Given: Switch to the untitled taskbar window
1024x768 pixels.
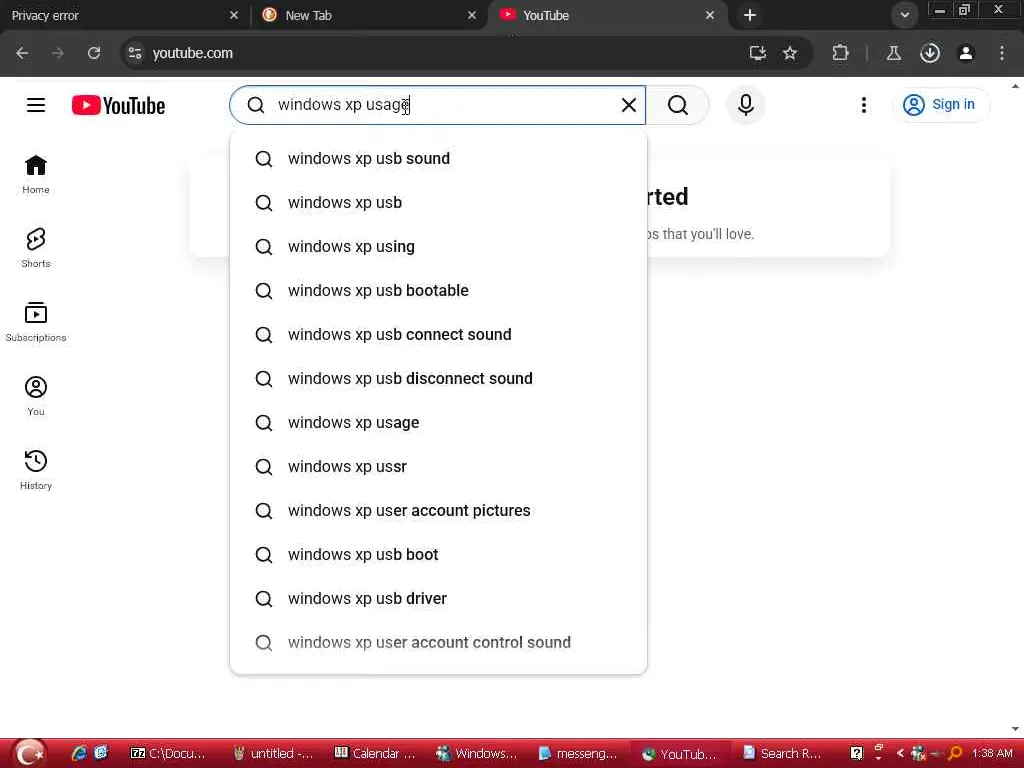Looking at the screenshot, I should click(274, 754).
